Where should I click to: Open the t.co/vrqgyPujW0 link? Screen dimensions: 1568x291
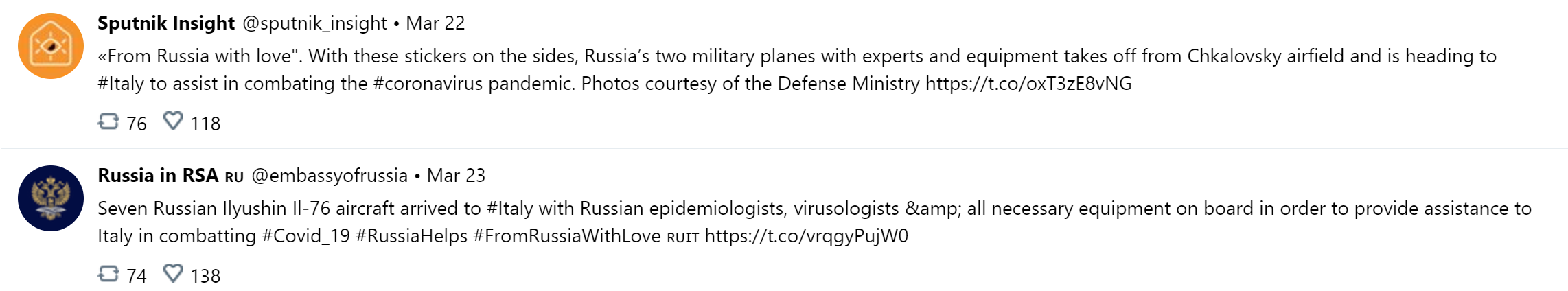(807, 236)
